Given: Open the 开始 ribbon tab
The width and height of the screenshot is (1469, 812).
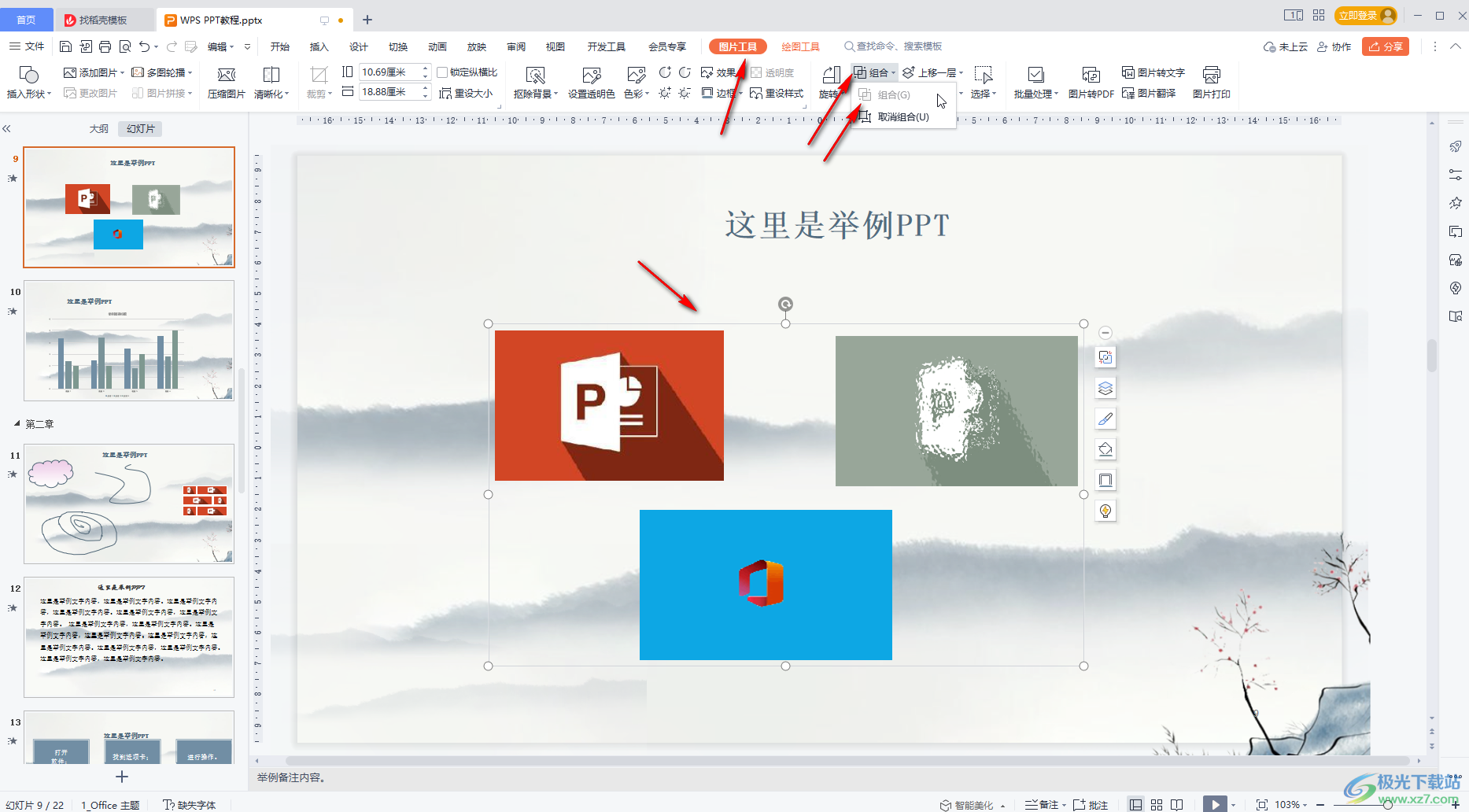Looking at the screenshot, I should click(280, 46).
